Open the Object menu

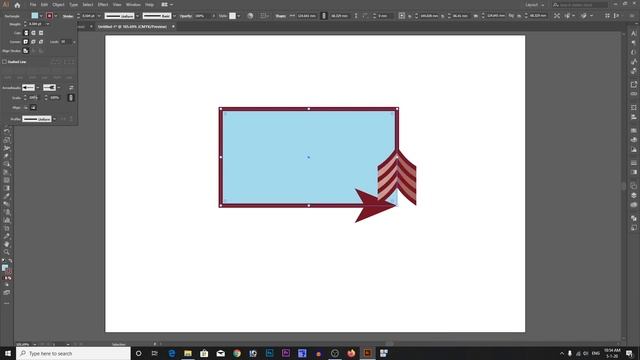click(58, 4)
